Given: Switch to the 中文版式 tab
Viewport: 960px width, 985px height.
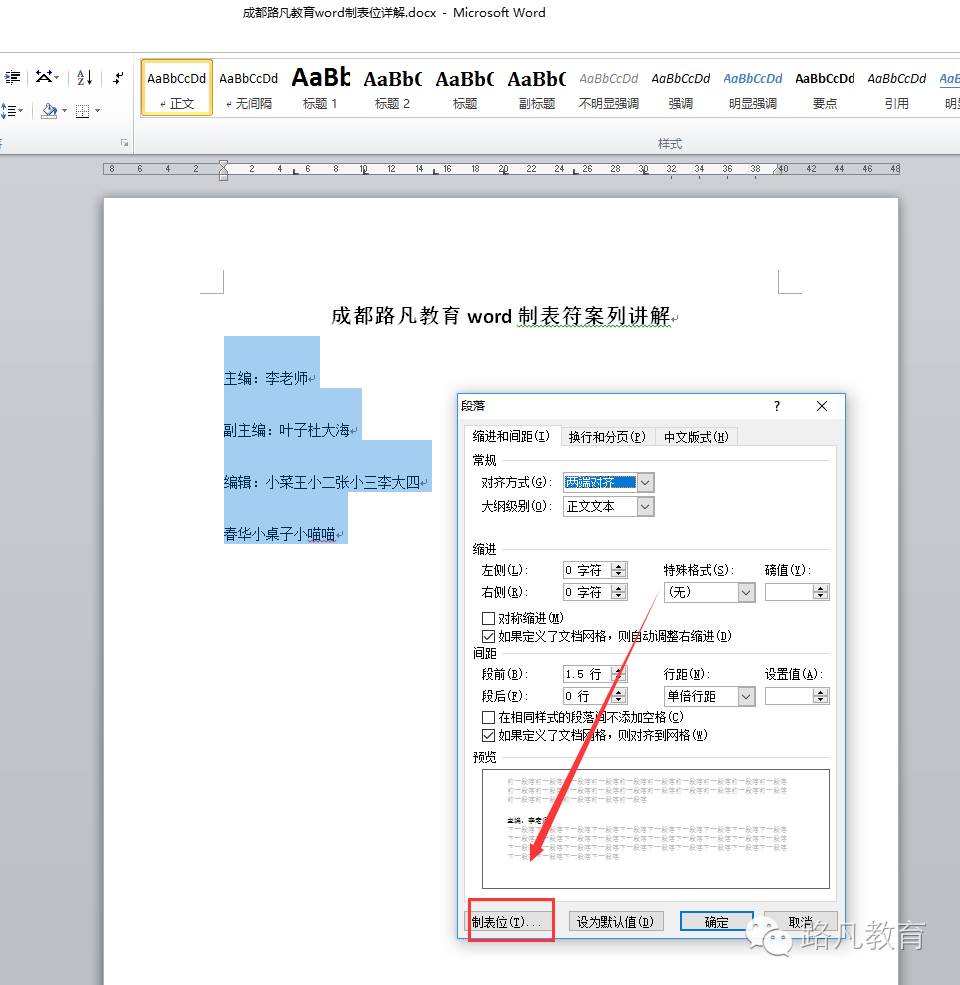Looking at the screenshot, I should tap(696, 437).
